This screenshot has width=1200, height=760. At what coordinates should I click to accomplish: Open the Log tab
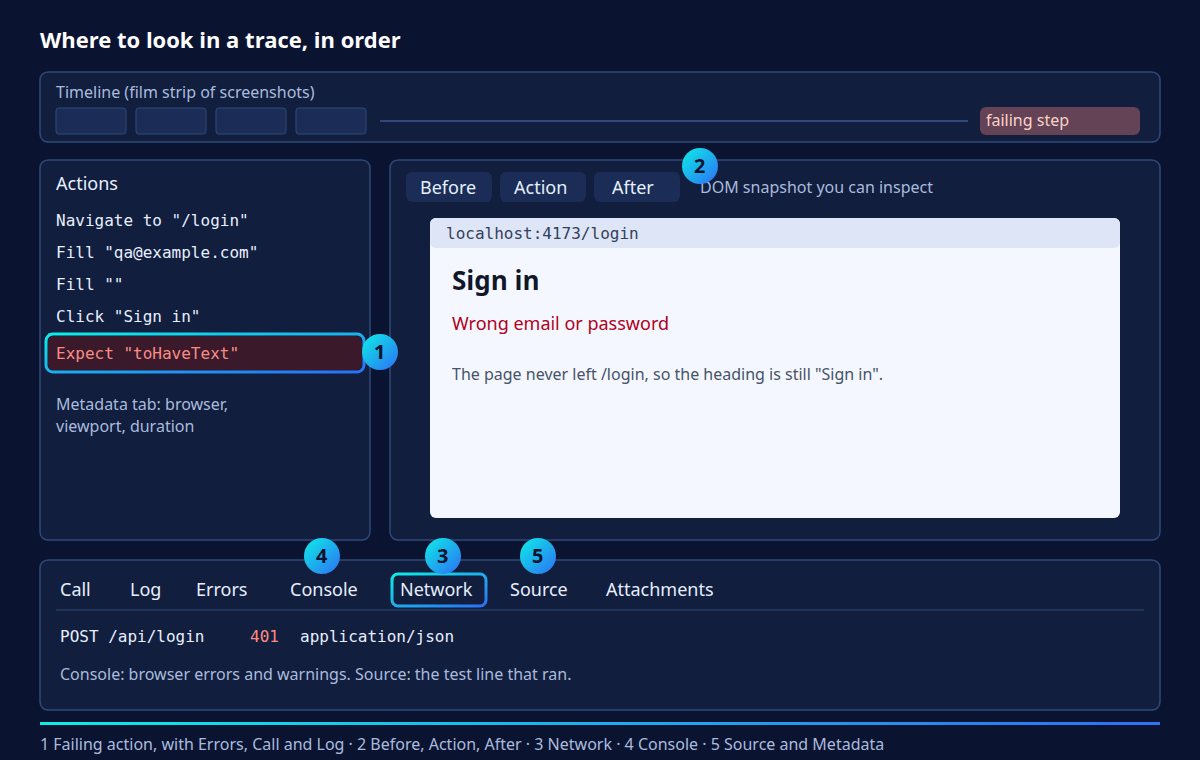click(x=145, y=590)
